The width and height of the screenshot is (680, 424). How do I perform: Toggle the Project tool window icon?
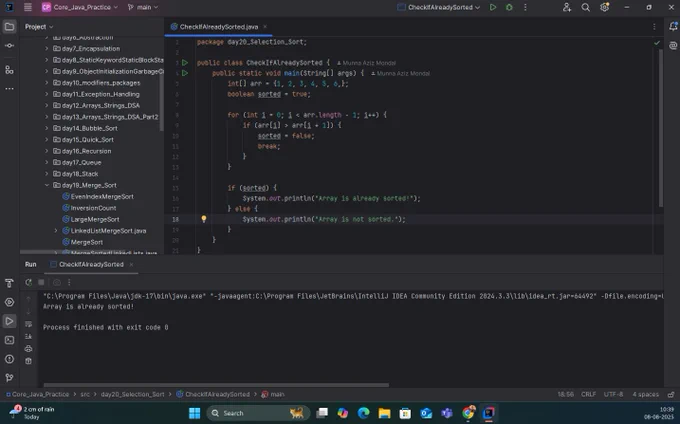[9, 27]
